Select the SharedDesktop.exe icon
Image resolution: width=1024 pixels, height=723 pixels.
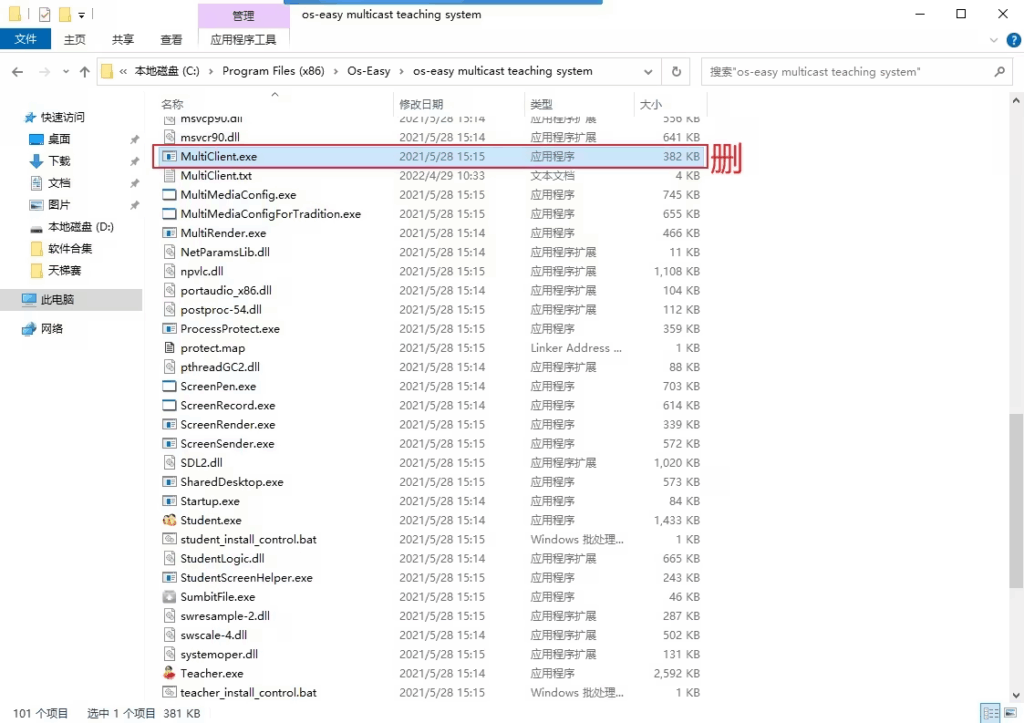click(x=170, y=482)
